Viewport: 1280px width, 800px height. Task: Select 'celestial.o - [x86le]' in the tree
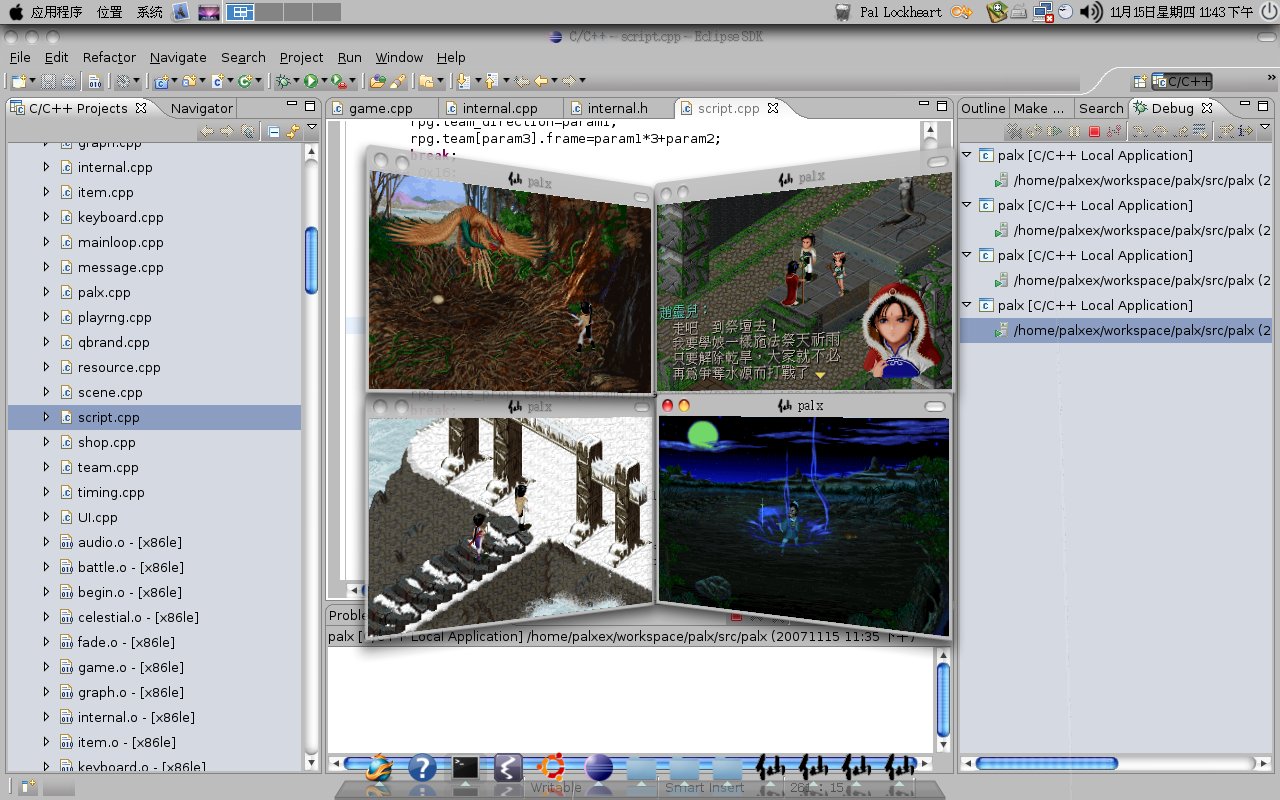pos(138,617)
